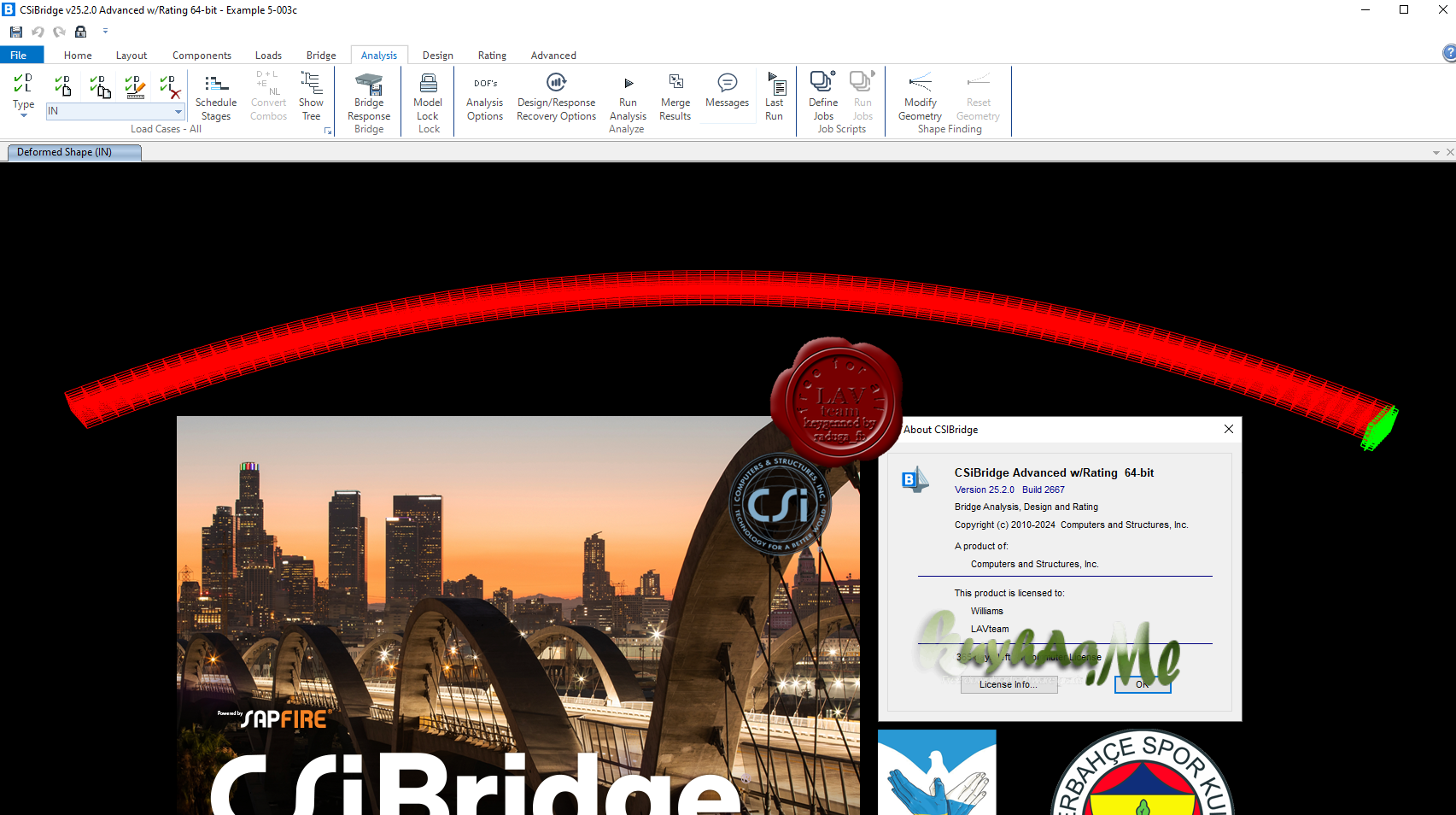Click the New Load Case icon

point(63,85)
